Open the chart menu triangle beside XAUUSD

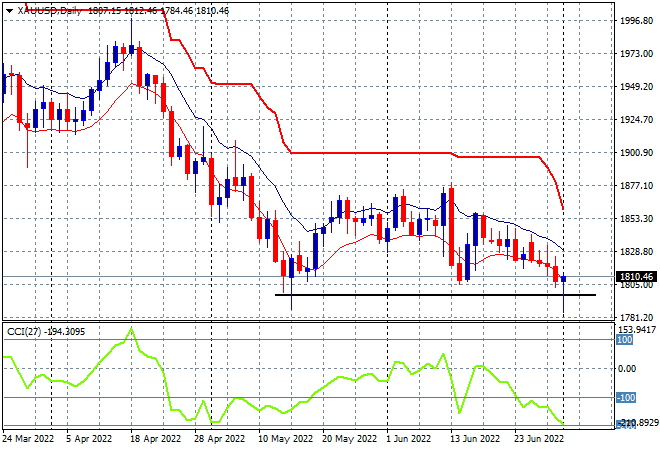10,11
